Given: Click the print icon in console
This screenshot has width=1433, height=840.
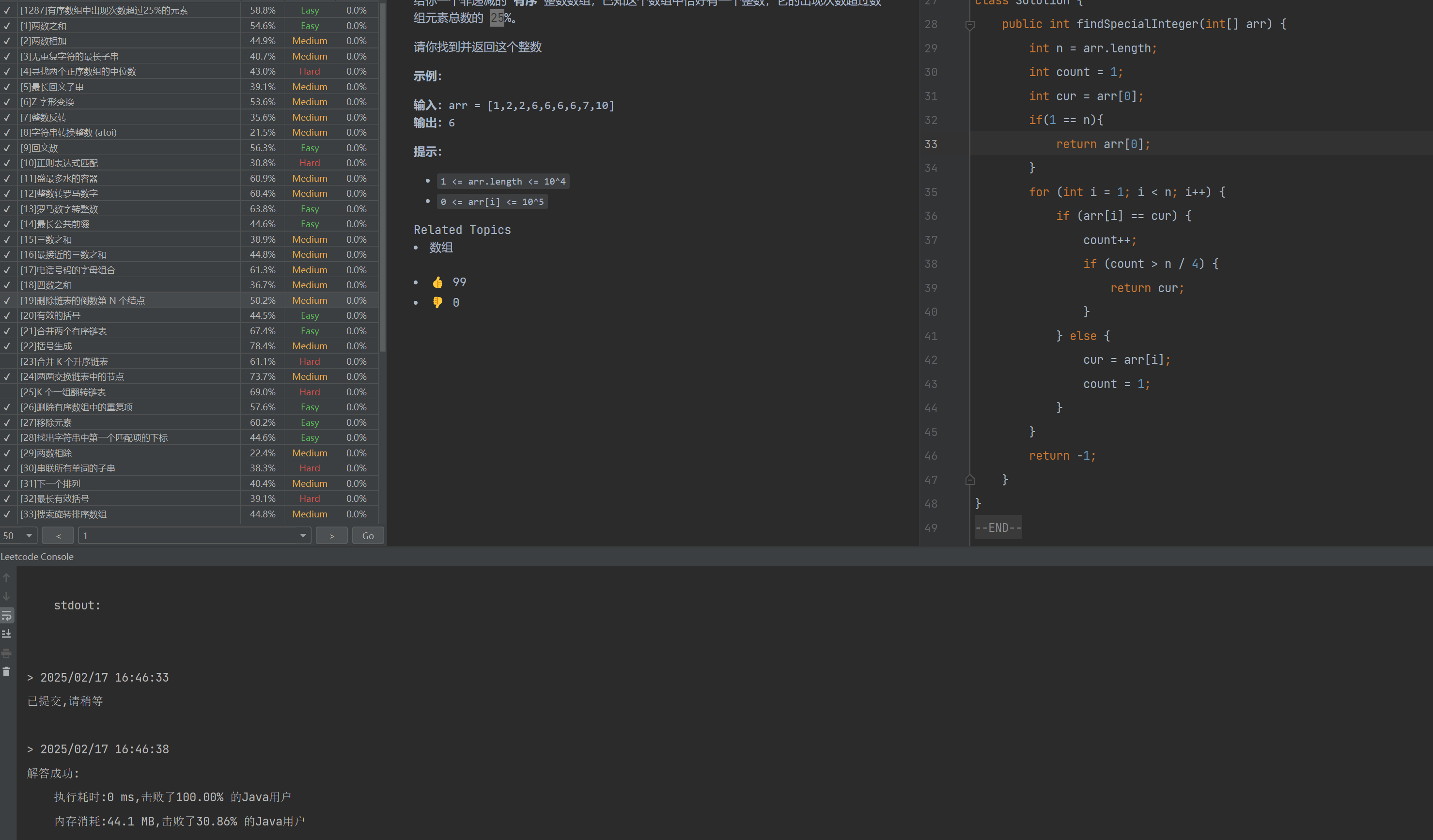Looking at the screenshot, I should [x=7, y=653].
